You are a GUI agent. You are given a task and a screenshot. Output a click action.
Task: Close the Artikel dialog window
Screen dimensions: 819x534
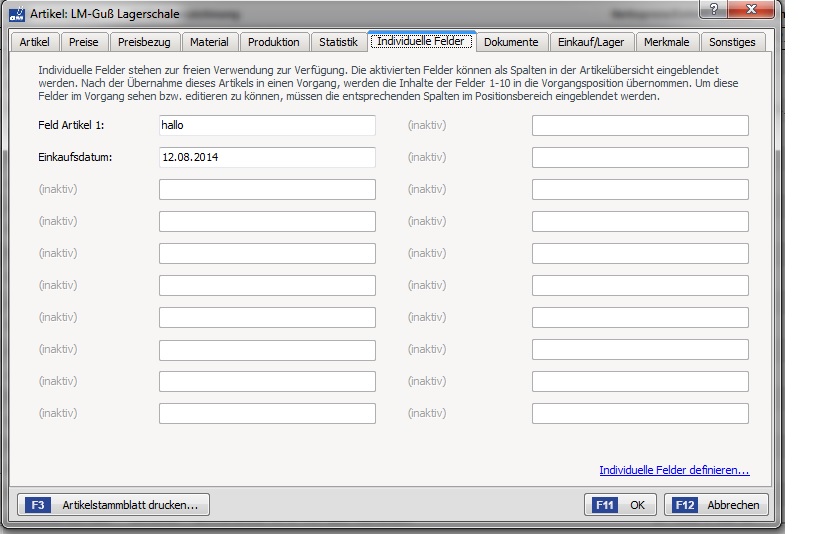click(751, 9)
